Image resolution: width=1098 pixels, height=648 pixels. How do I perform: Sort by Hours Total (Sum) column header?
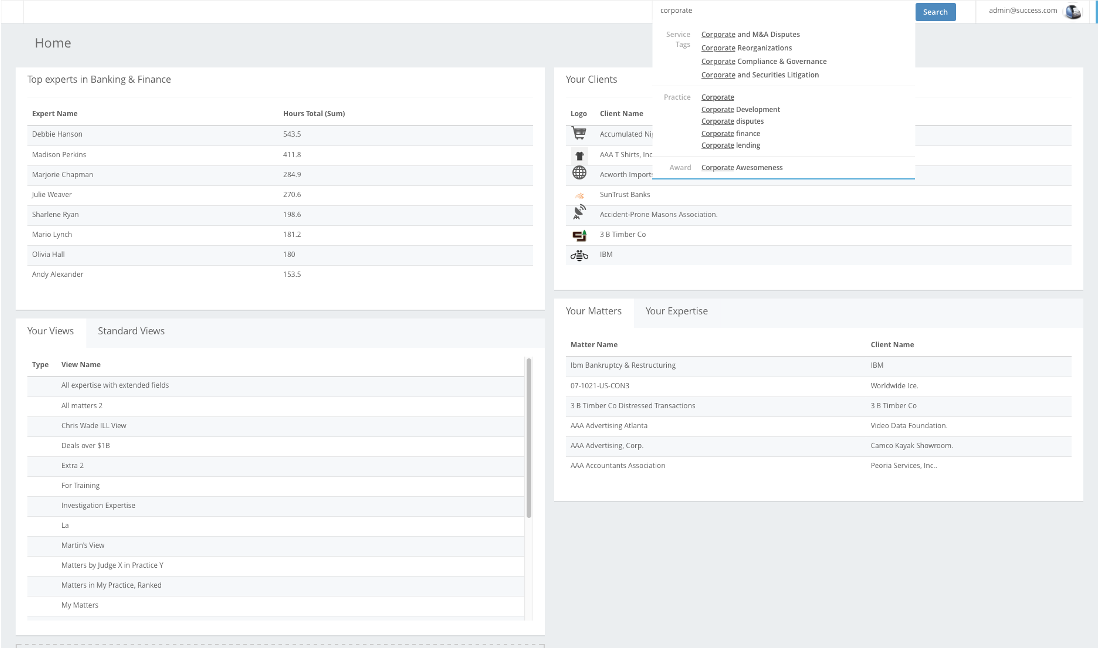313,113
